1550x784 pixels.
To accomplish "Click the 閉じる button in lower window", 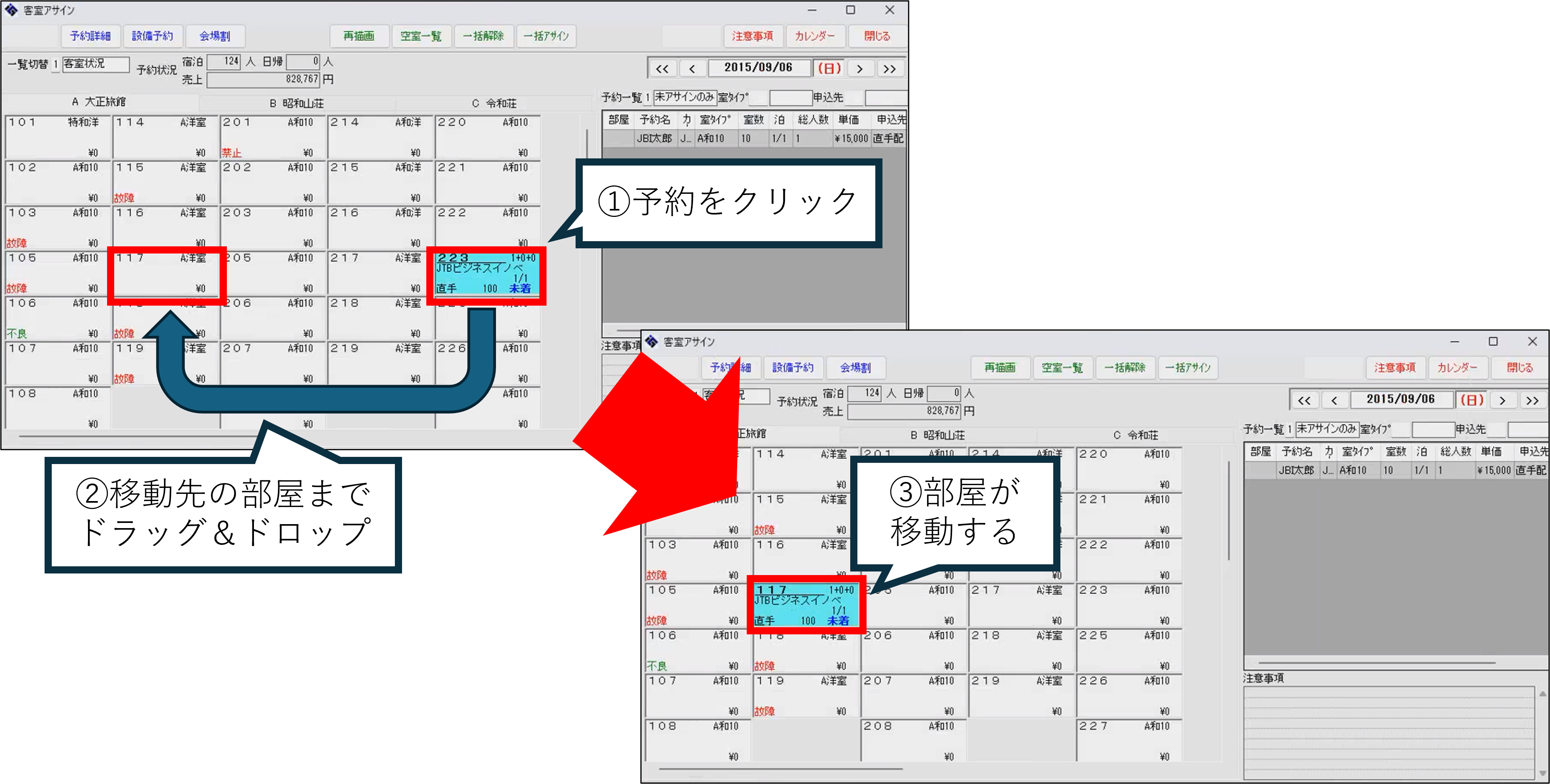I will point(1519,368).
